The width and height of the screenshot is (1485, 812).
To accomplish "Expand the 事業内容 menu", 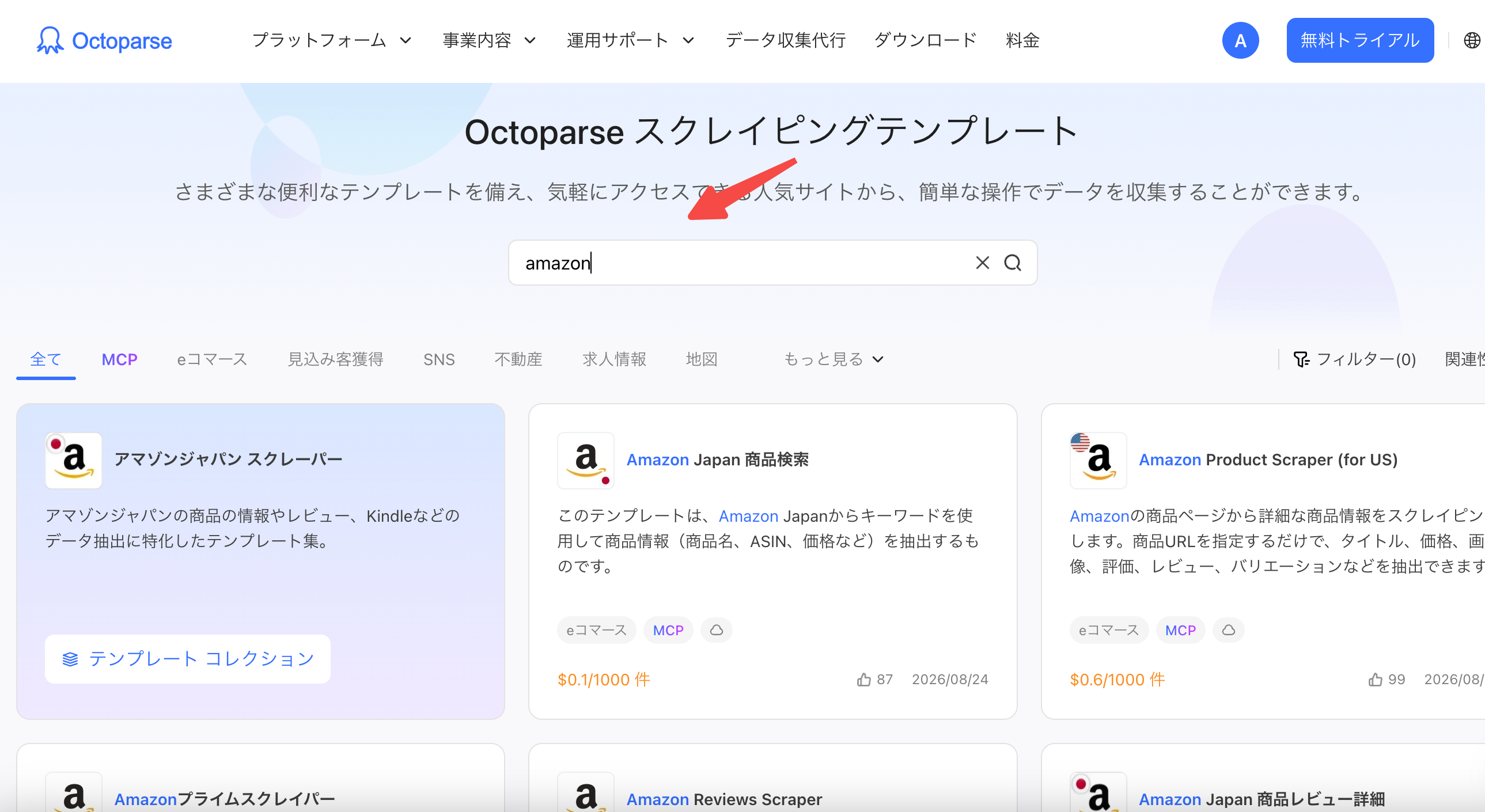I will click(x=490, y=40).
